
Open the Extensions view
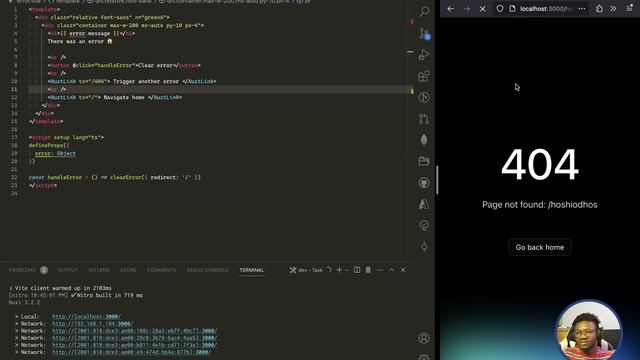[x=424, y=76]
